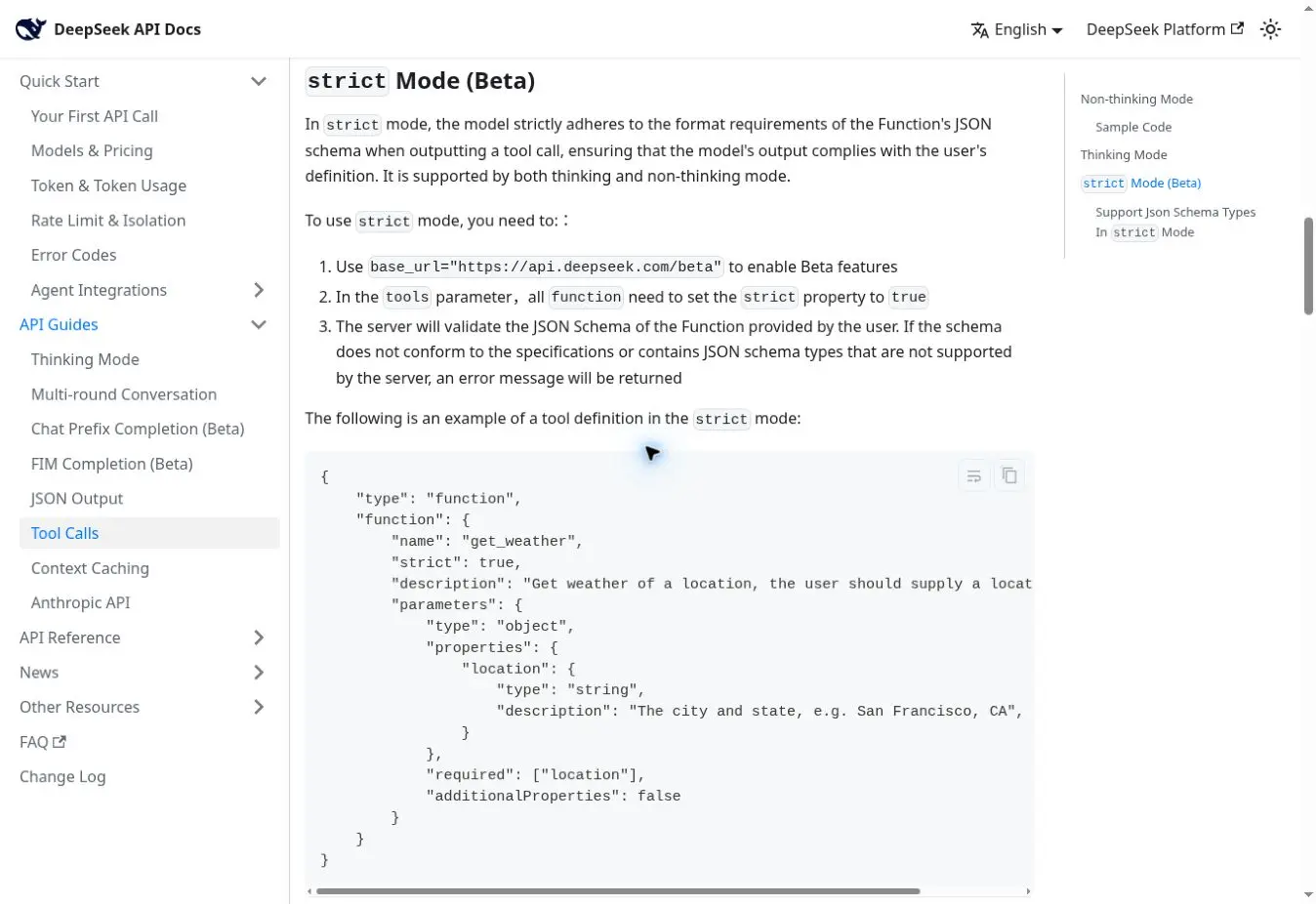Open the DeepSeek Platform external link
Image resolution: width=1316 pixels, height=904 pixels.
1165,29
